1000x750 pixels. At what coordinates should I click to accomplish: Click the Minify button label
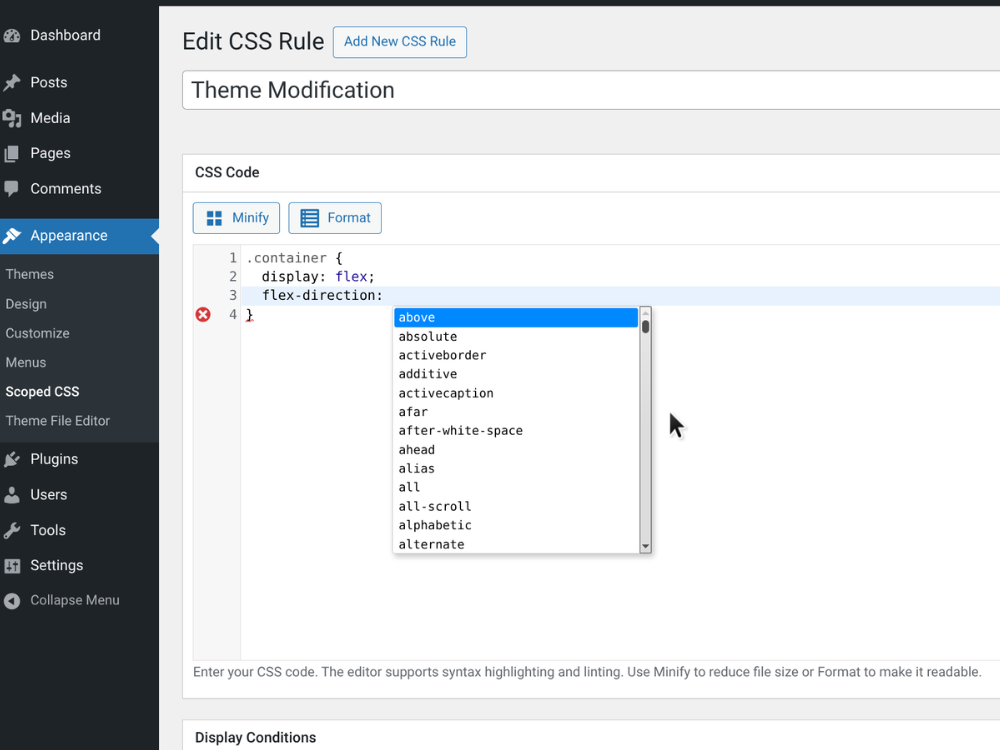point(251,217)
